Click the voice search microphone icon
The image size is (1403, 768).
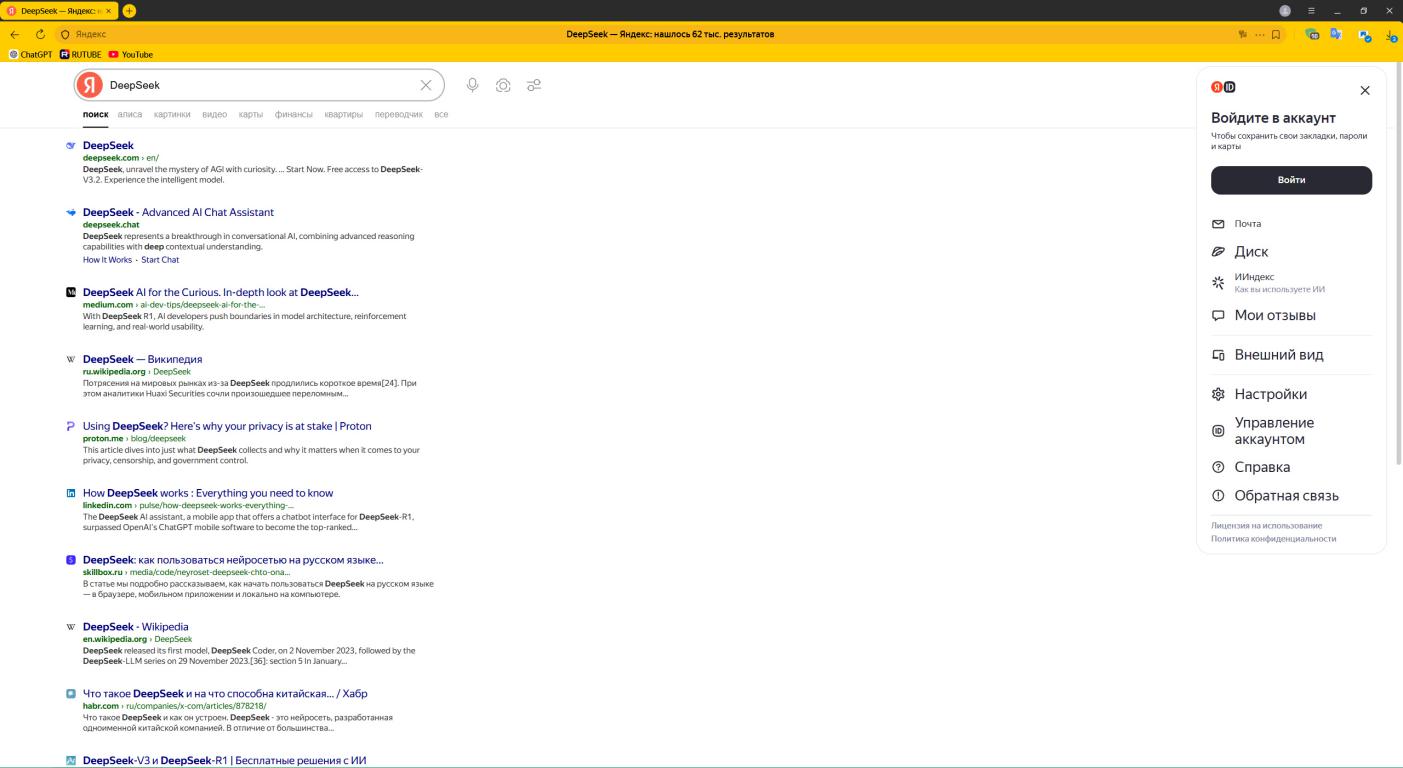473,85
